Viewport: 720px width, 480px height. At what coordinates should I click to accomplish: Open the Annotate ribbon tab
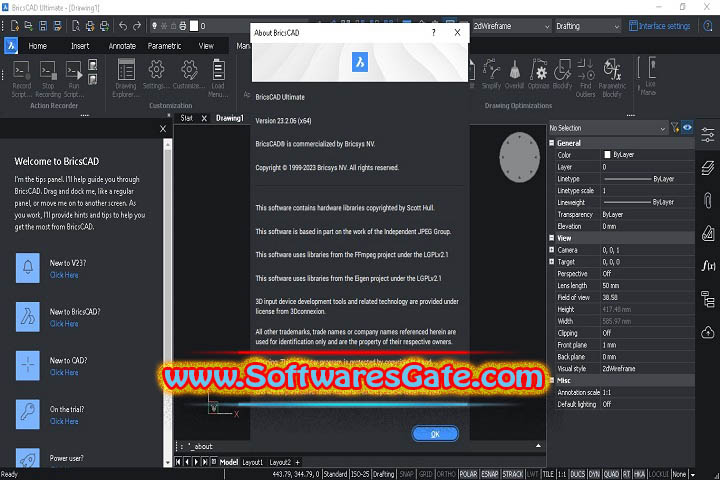[122, 46]
